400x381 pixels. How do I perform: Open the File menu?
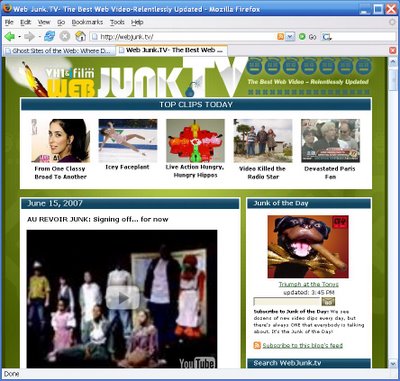(x=9, y=22)
